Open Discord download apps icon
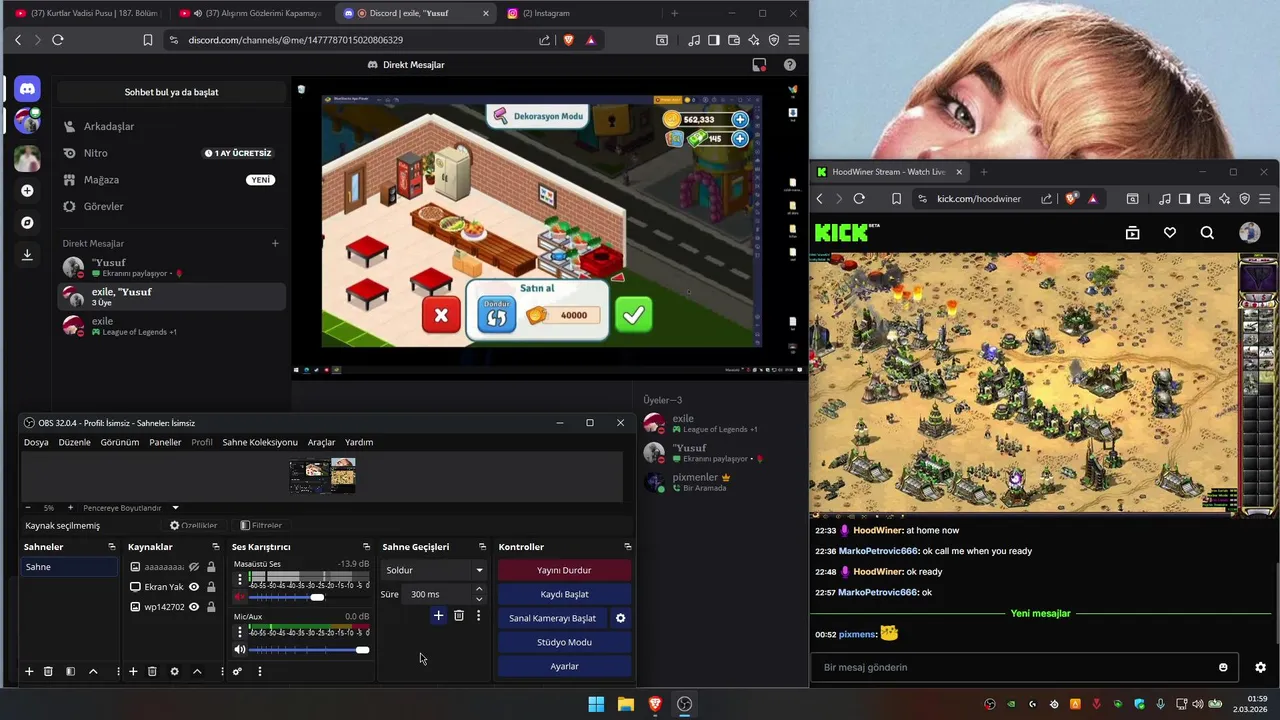The image size is (1280, 720). (x=27, y=254)
